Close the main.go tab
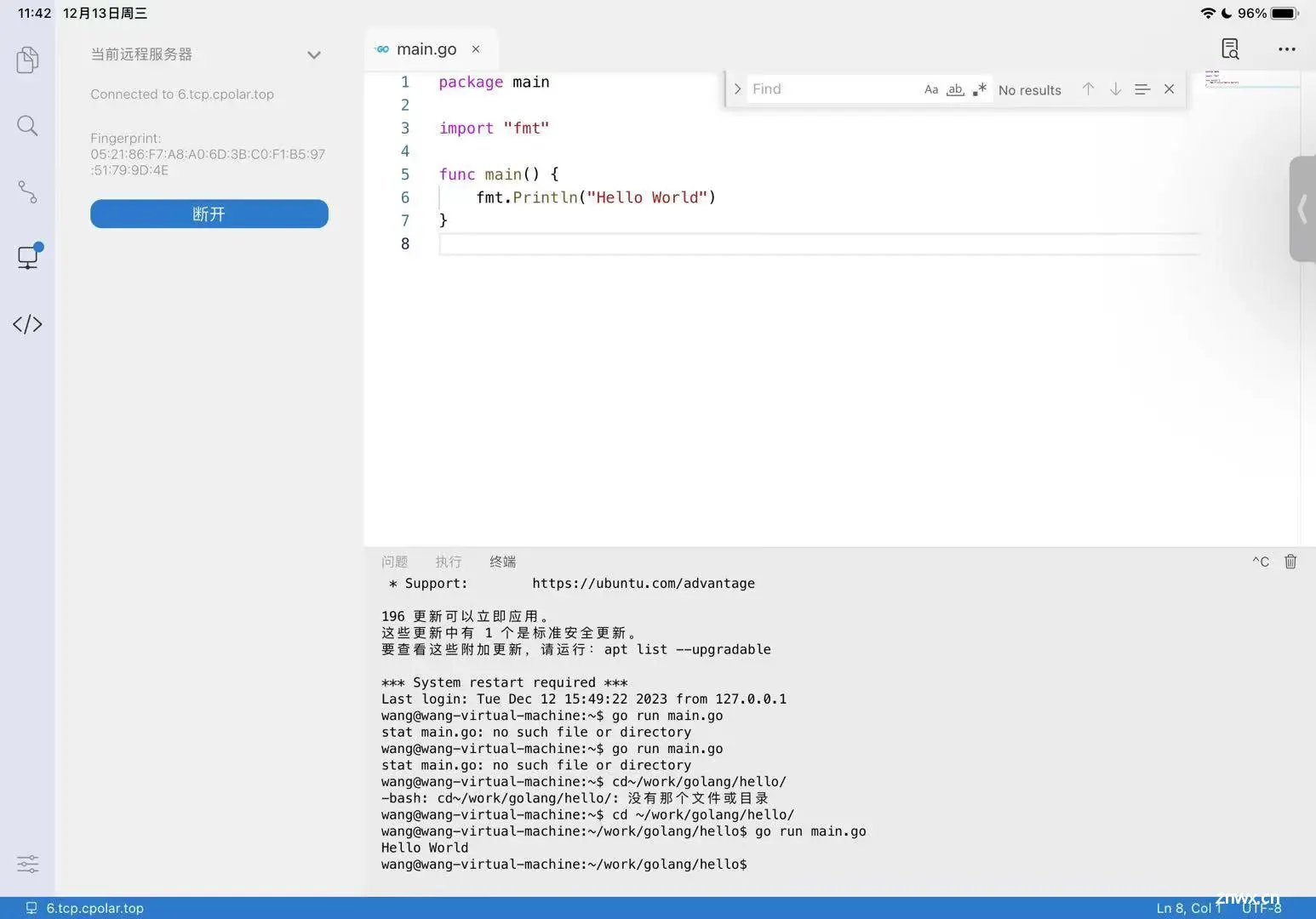The width and height of the screenshot is (1316, 919). (476, 49)
